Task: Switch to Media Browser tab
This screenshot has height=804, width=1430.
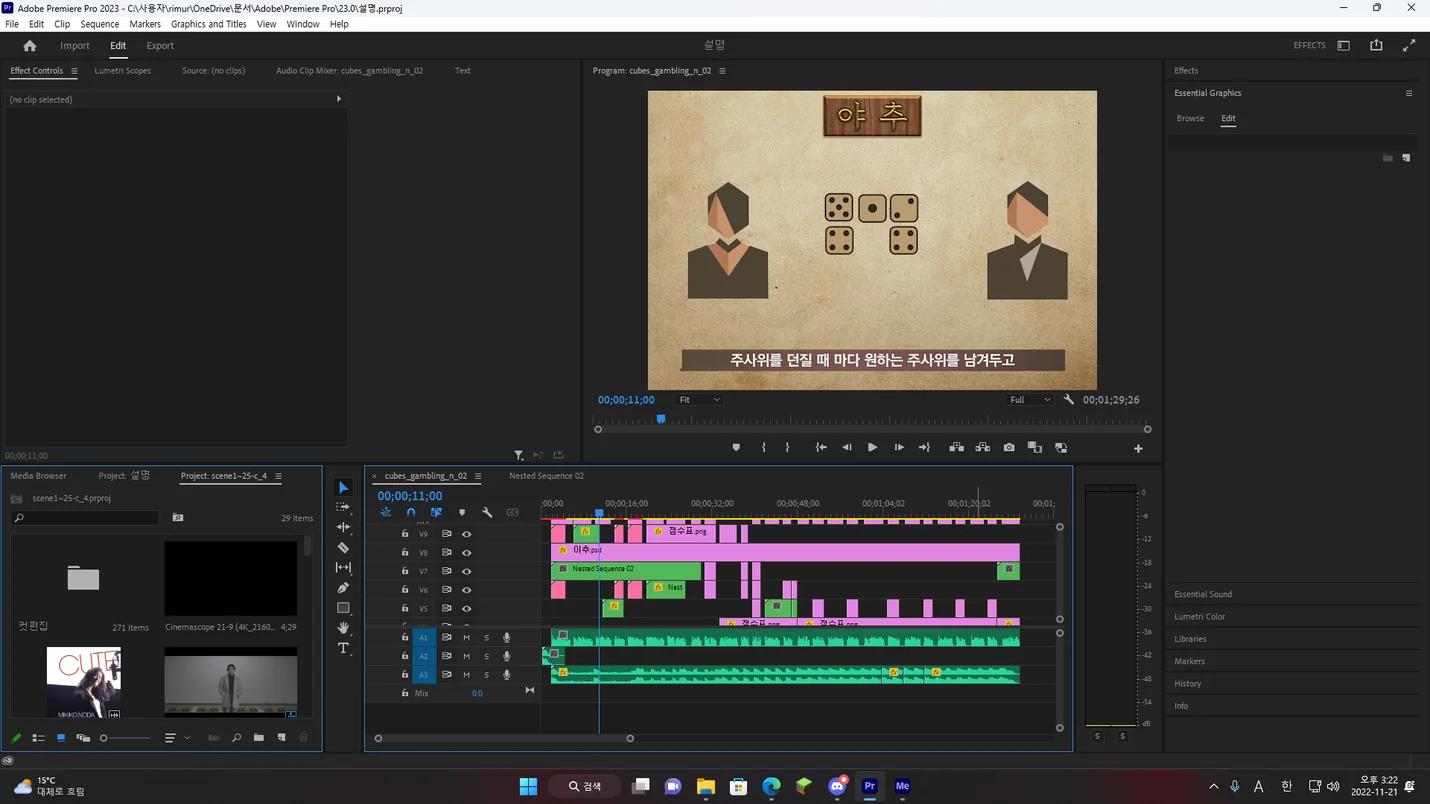Action: 38,476
